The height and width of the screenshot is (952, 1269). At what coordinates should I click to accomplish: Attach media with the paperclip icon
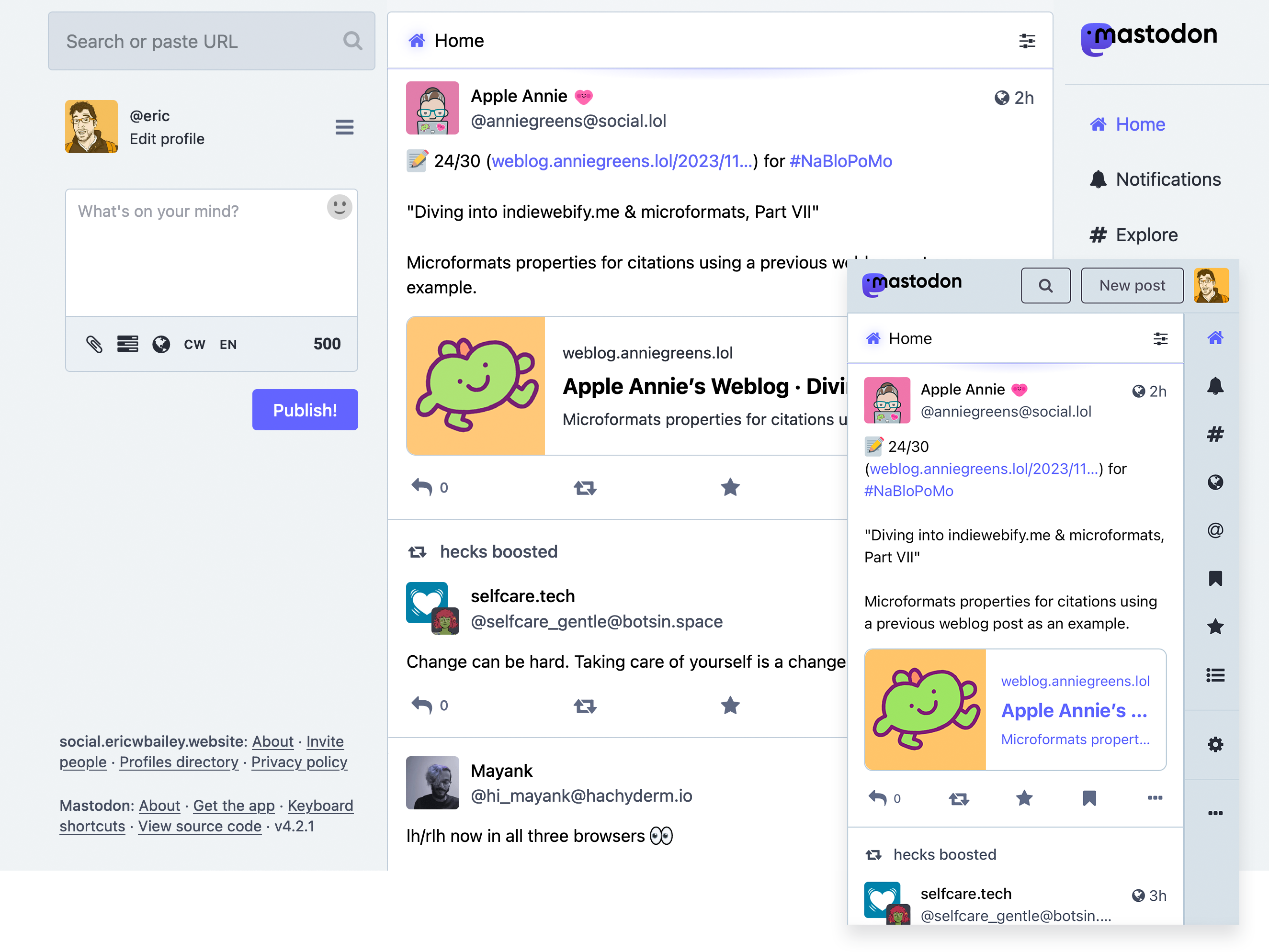tap(94, 344)
